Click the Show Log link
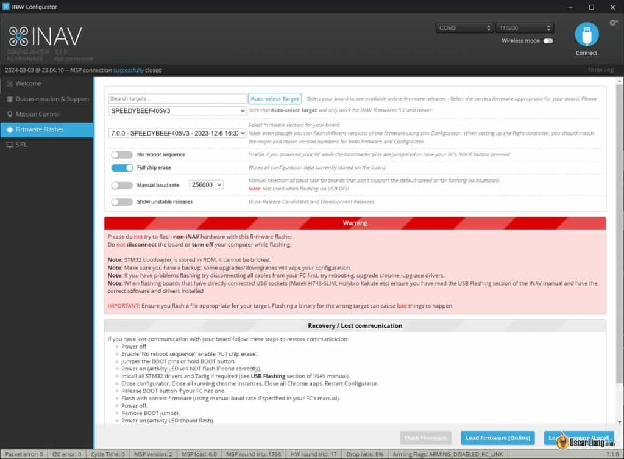The height and width of the screenshot is (459, 624). [601, 70]
